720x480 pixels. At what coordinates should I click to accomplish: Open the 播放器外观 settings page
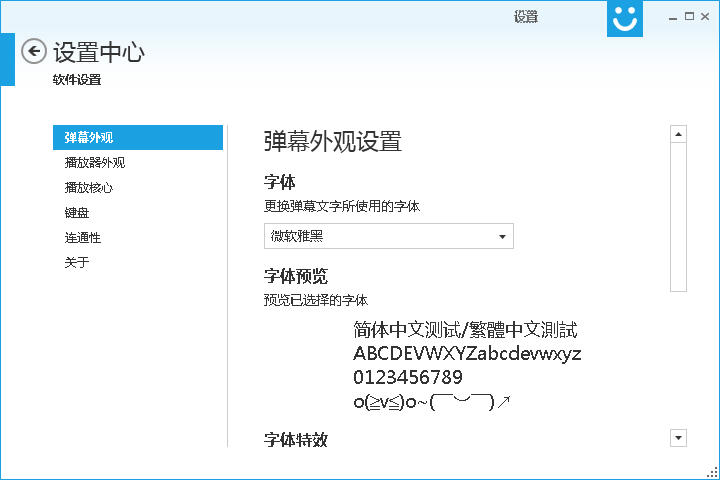(x=95, y=162)
